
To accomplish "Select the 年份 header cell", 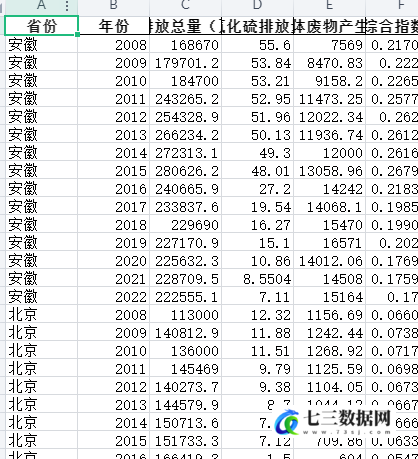I will coord(114,25).
